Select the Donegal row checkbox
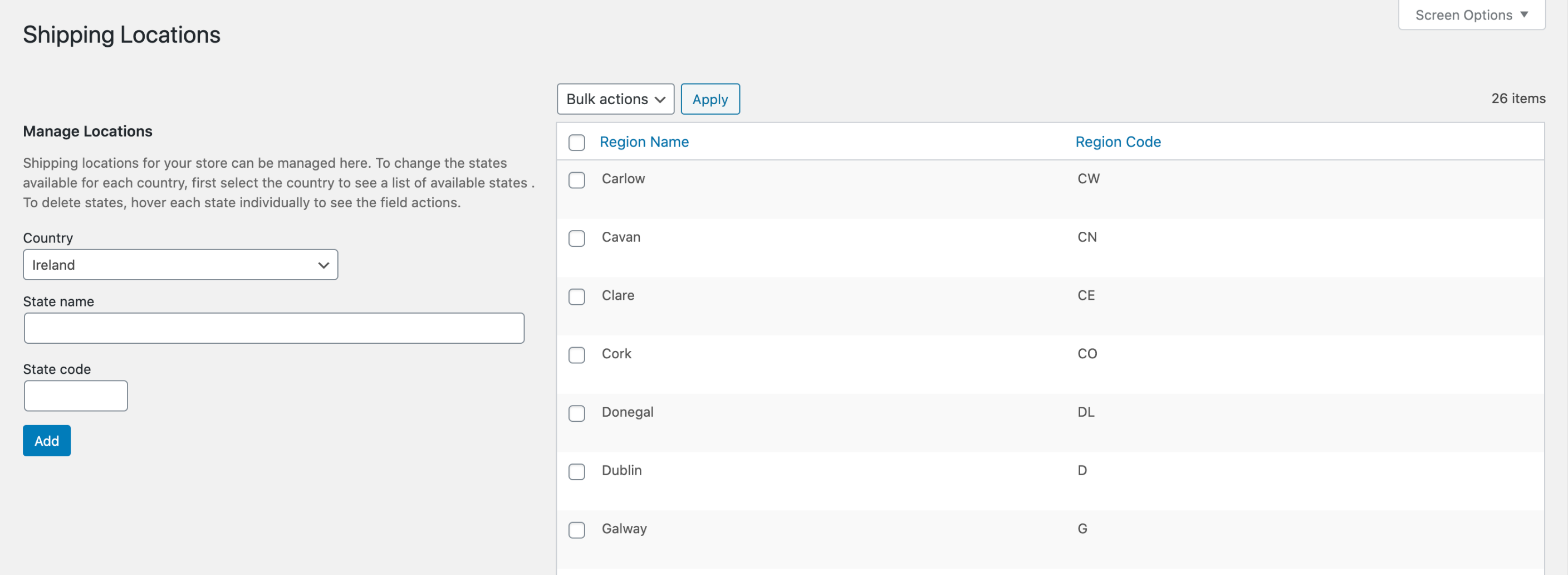This screenshot has width=1568, height=575. [576, 413]
